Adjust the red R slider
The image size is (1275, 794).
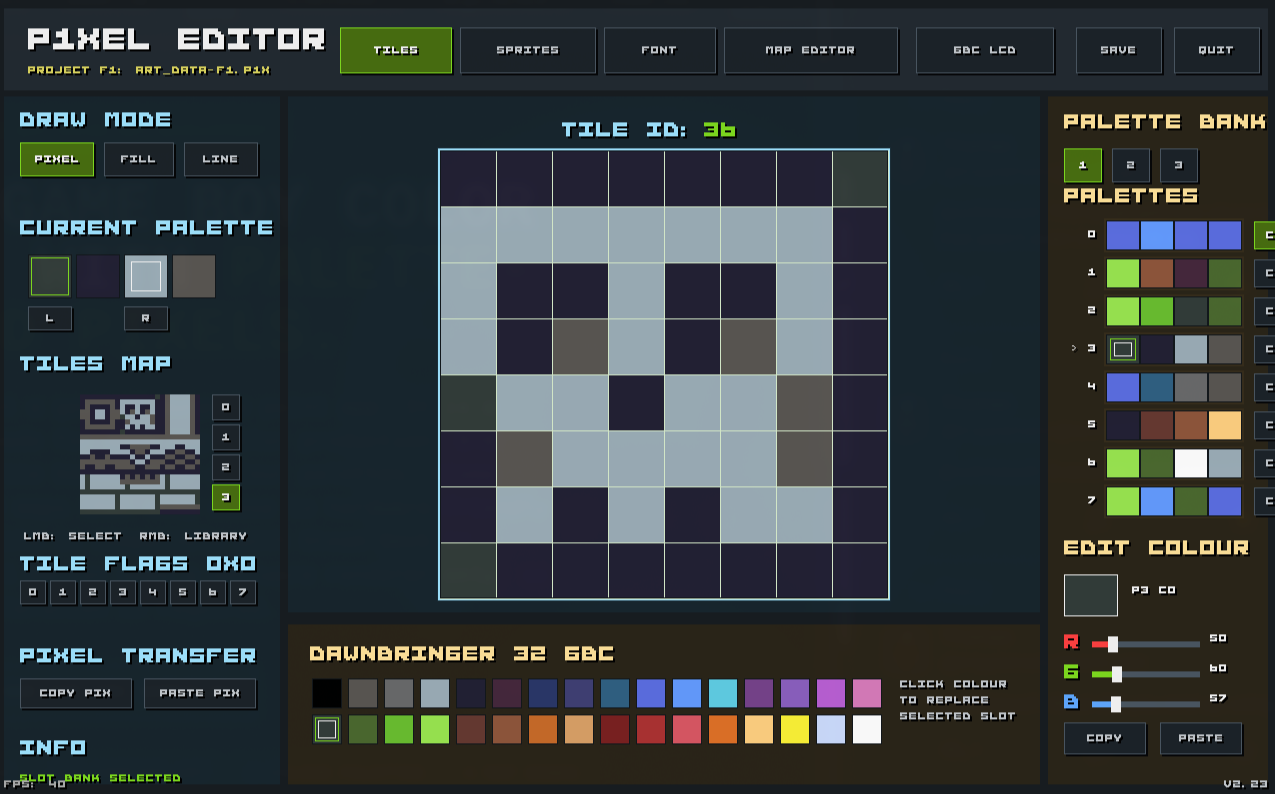[x=1146, y=644]
